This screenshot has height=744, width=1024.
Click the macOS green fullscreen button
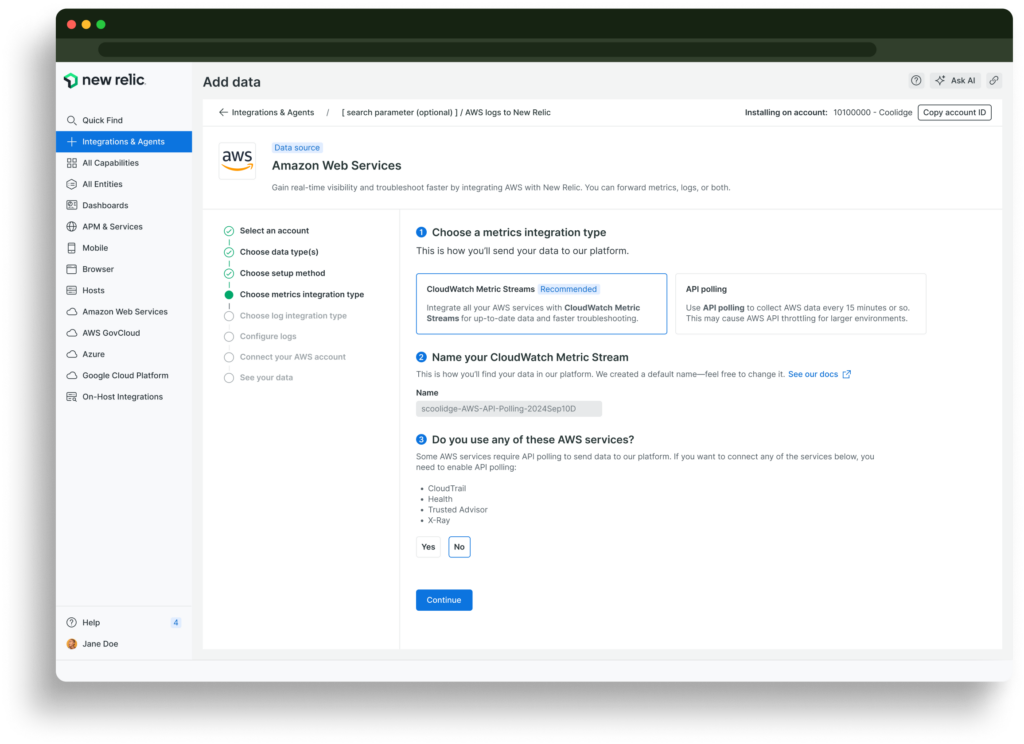(x=101, y=24)
